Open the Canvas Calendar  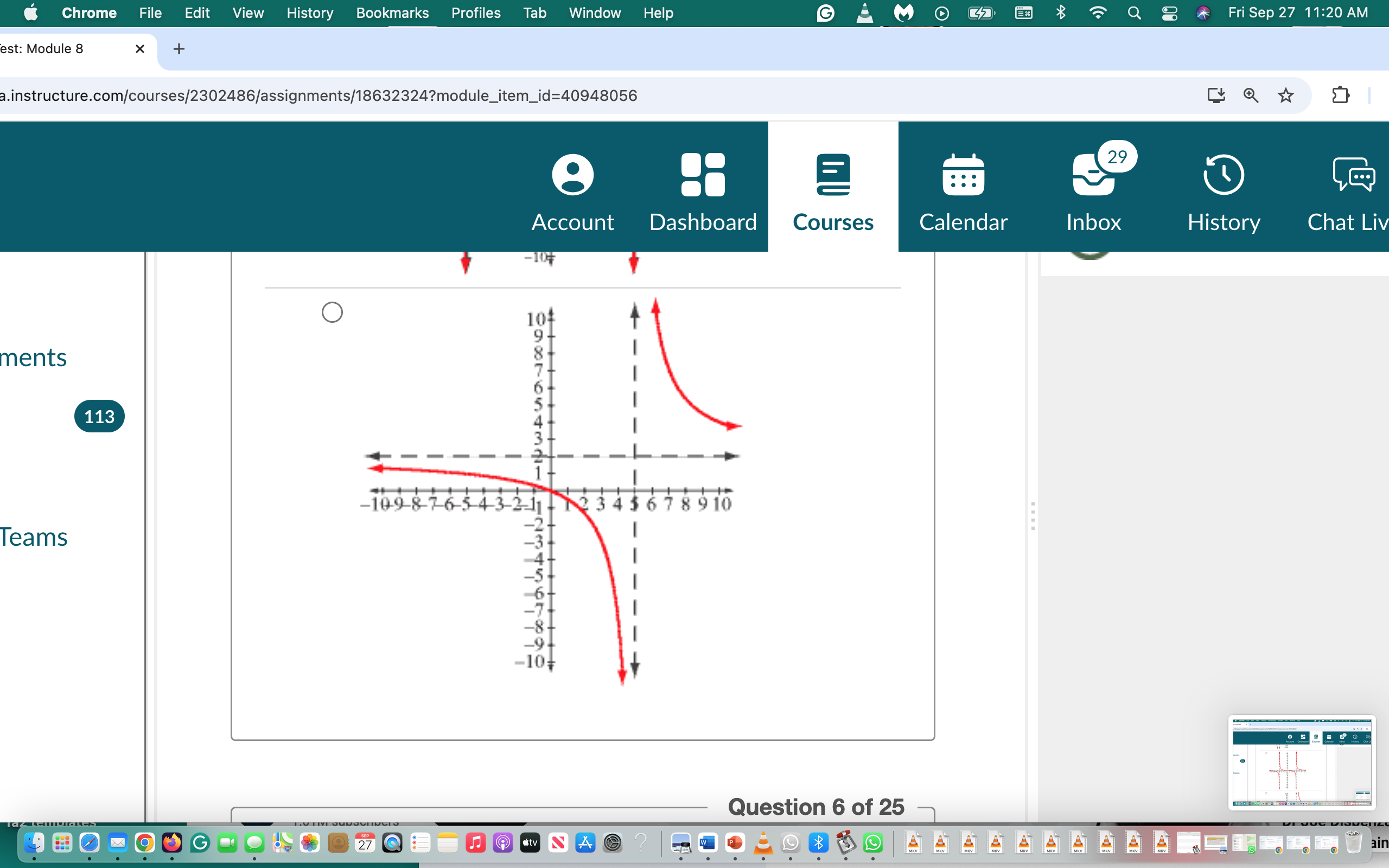[963, 189]
